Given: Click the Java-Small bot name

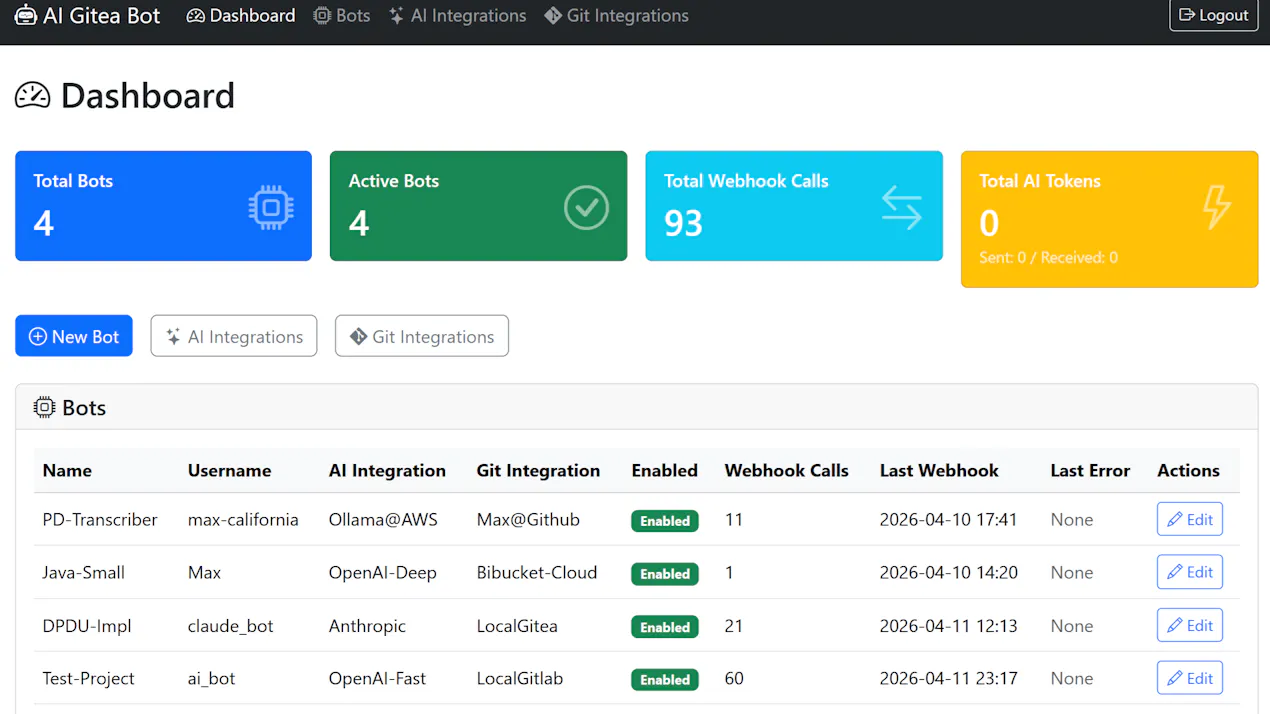Looking at the screenshot, I should 84,572.
